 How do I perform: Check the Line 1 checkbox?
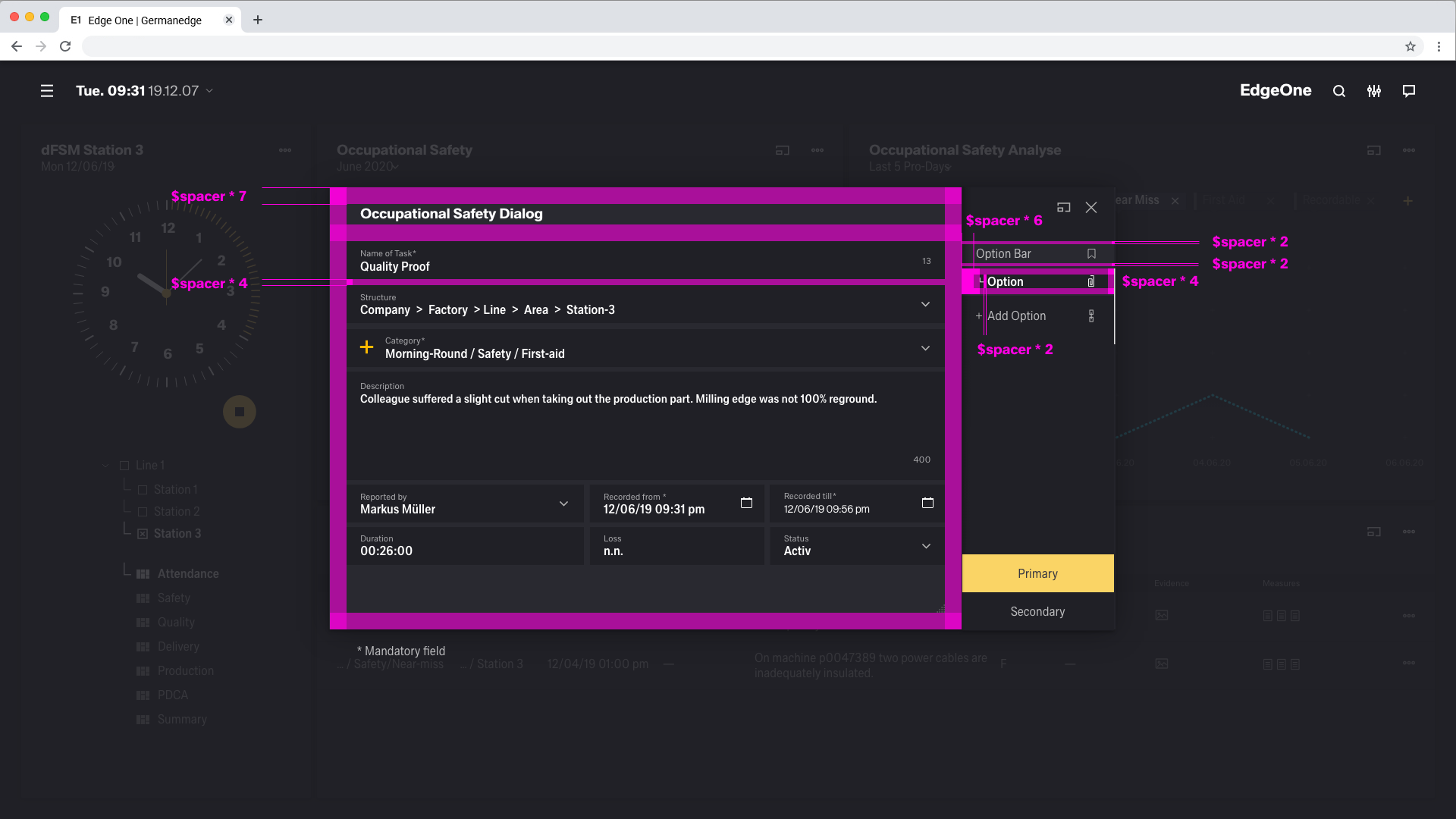coord(124,466)
